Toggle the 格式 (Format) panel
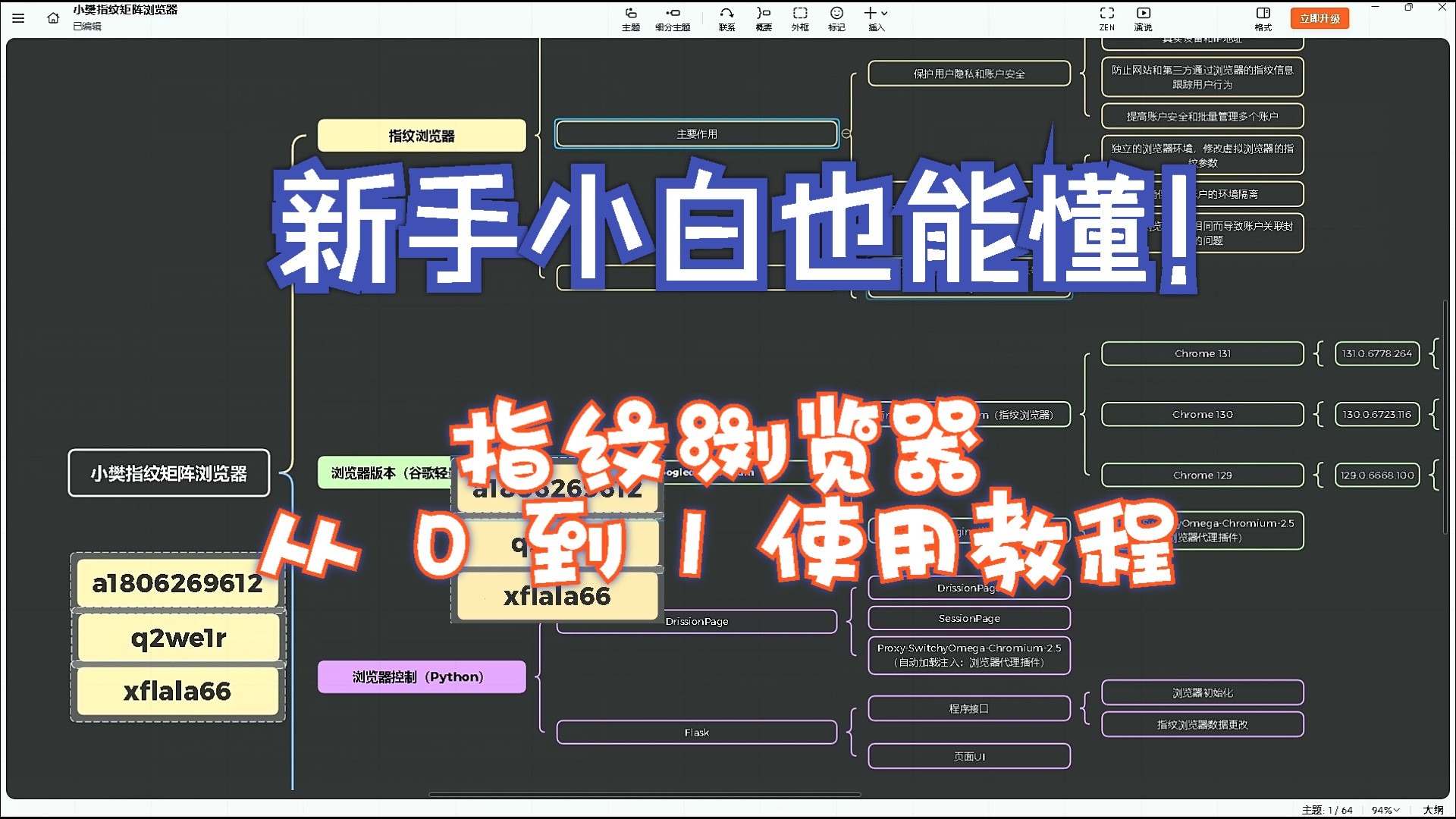 [1263, 18]
